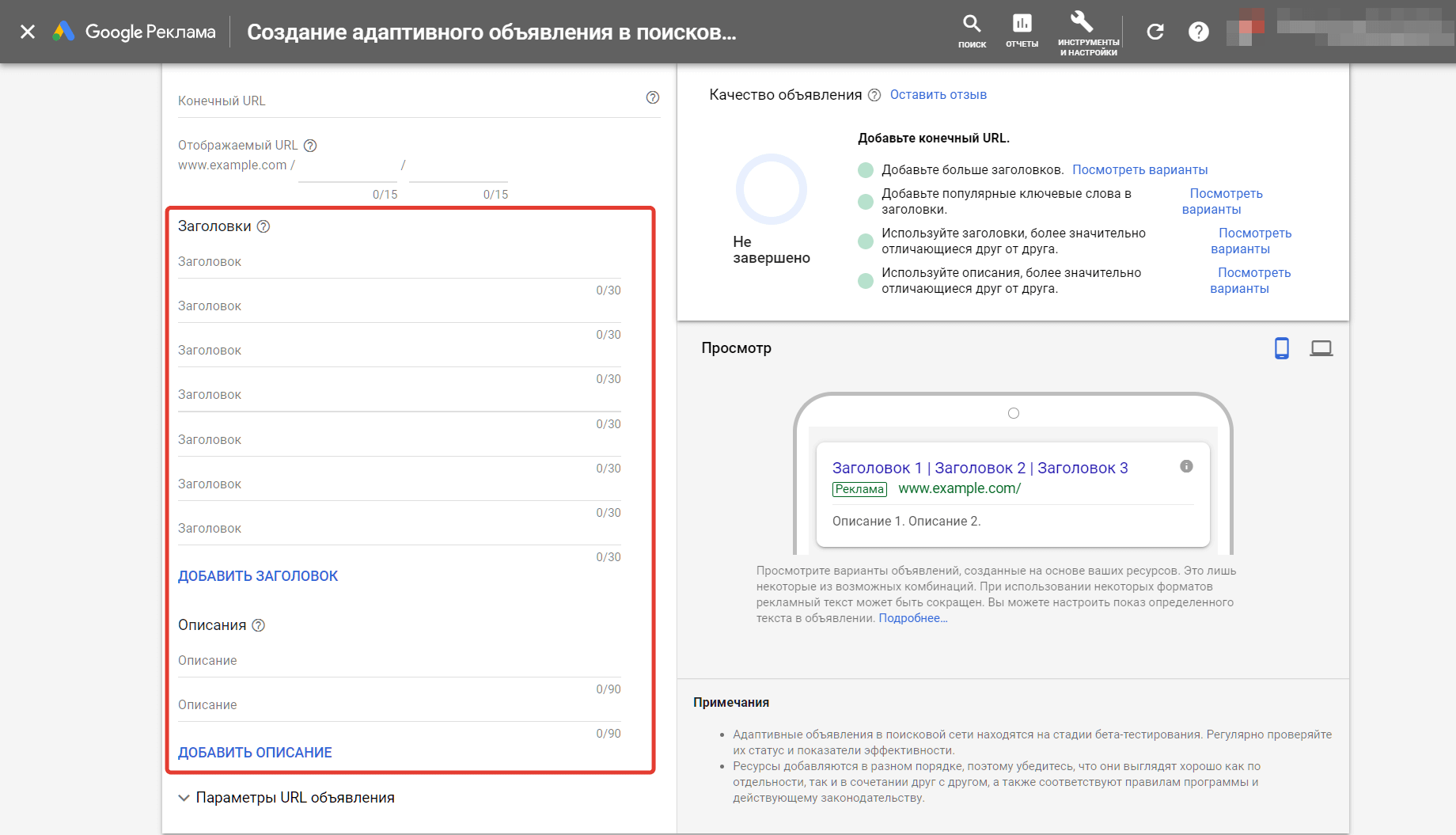Image resolution: width=1456 pixels, height=835 pixels.
Task: Click the info icon on the ad preview
Action: pyautogui.click(x=1185, y=467)
